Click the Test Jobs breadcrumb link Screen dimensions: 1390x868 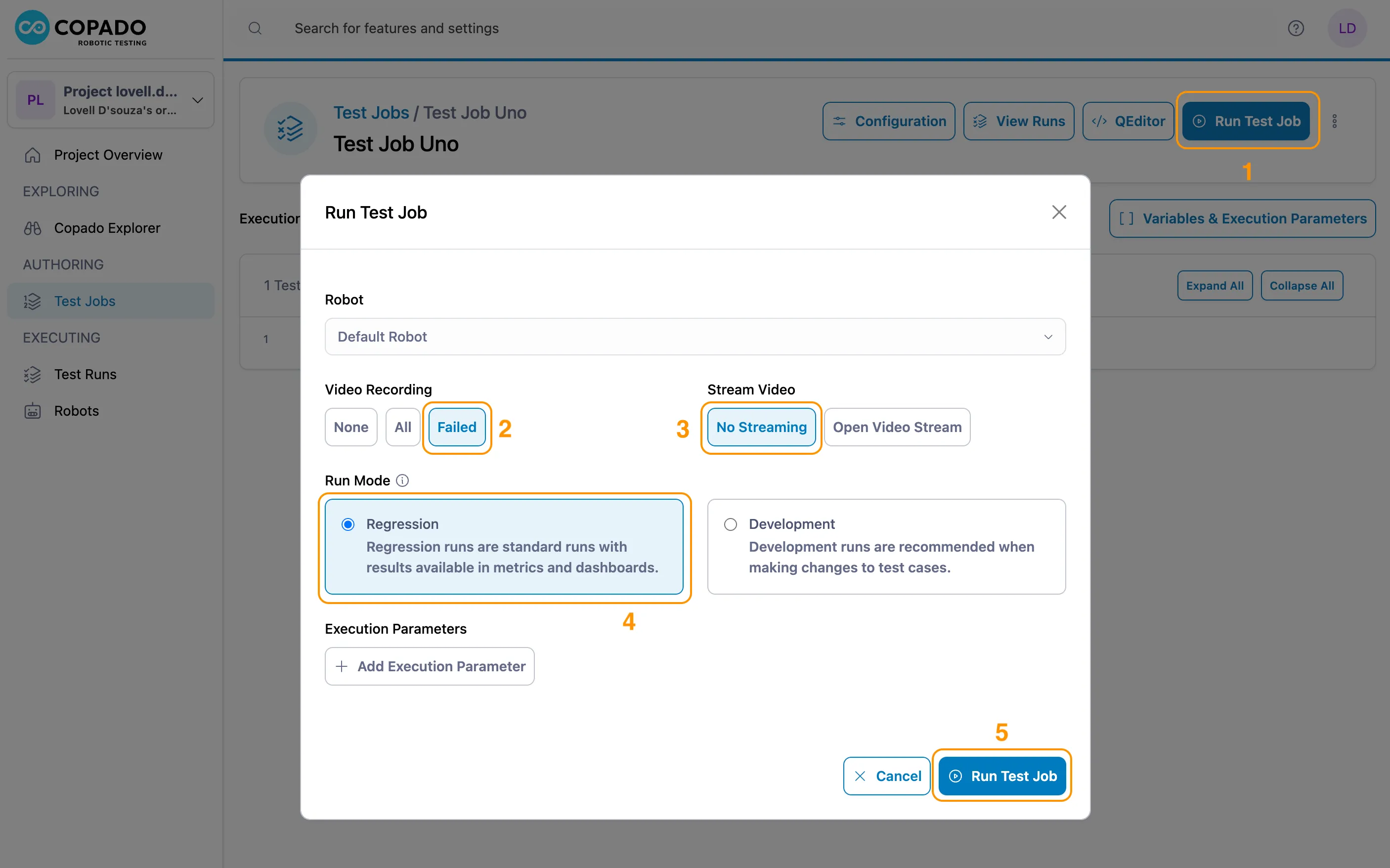point(371,113)
